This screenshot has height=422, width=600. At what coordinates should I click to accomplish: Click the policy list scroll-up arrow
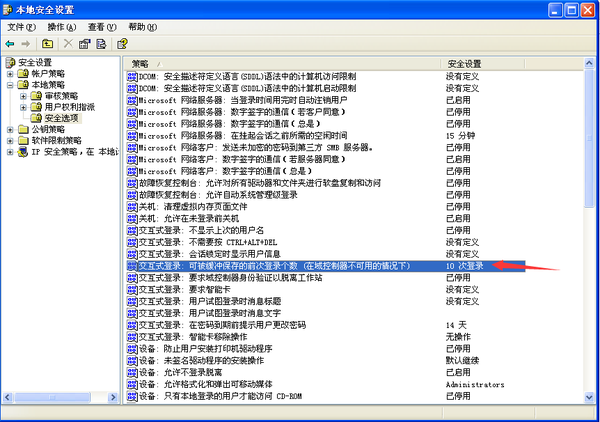pos(589,63)
